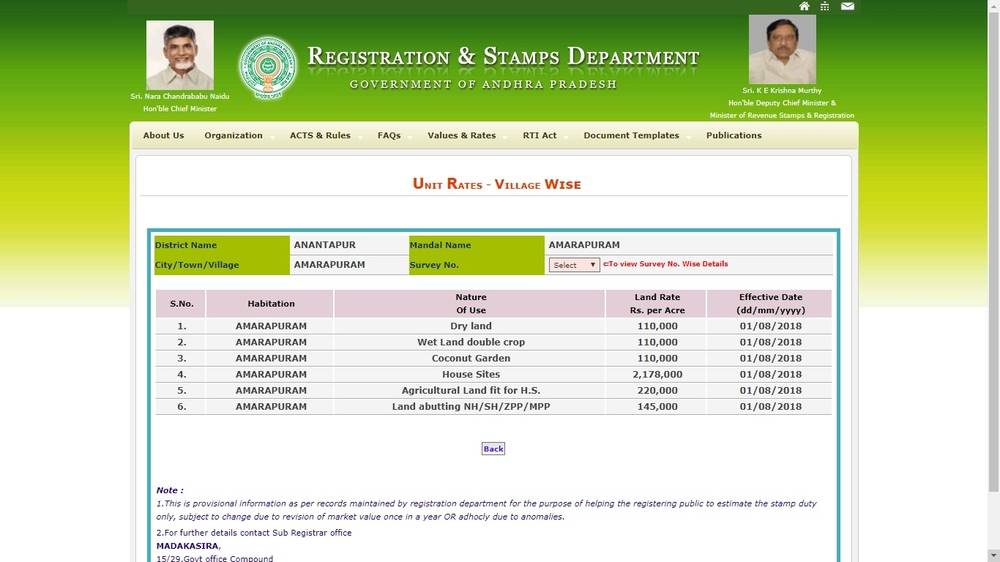Click the Dry land row text
Viewport: 1000px width, 562px height.
[x=471, y=326]
